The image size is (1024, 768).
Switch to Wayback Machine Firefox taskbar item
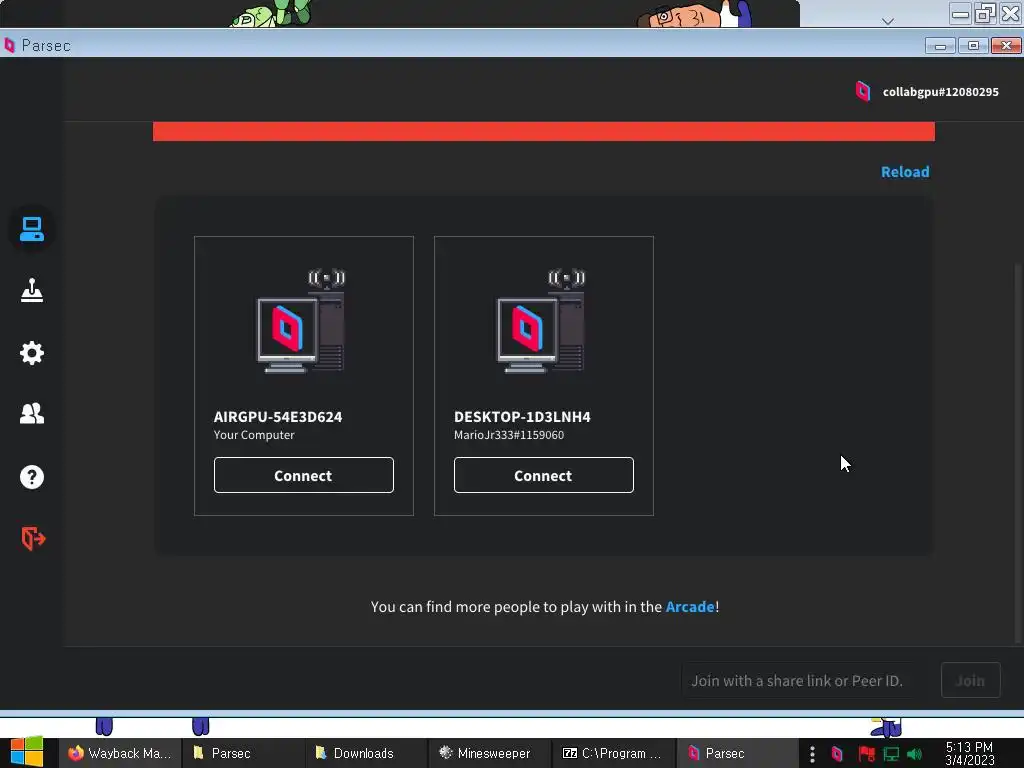[x=120, y=753]
